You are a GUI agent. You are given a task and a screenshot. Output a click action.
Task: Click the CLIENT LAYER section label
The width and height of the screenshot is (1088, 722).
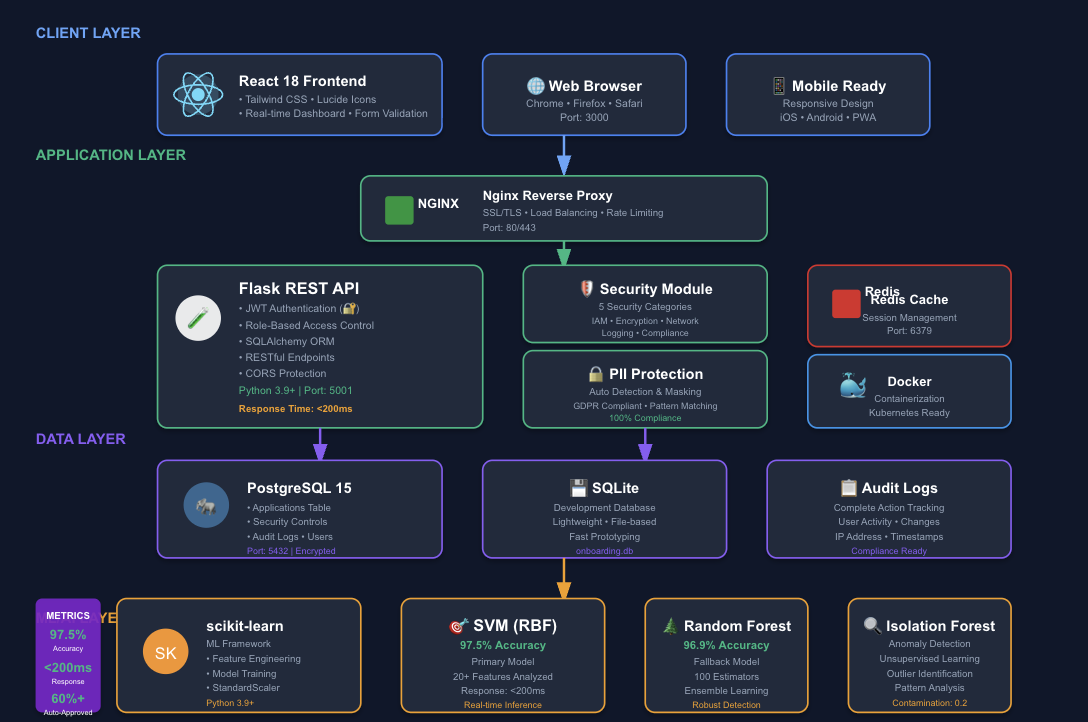click(88, 33)
